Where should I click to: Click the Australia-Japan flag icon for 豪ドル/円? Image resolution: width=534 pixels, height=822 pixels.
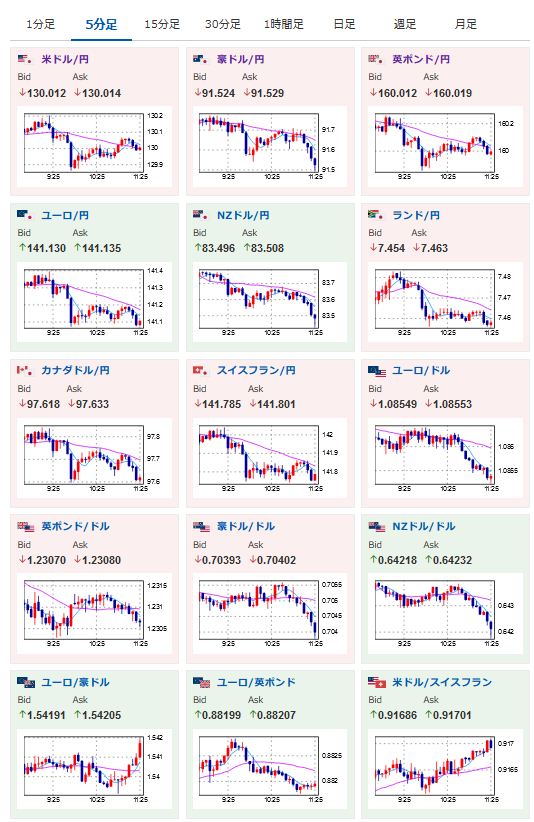(x=200, y=59)
